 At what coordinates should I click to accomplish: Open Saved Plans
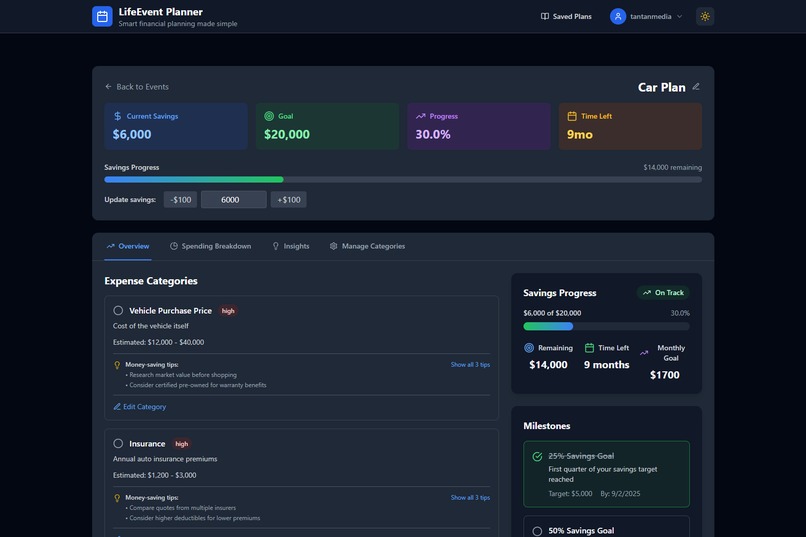pyautogui.click(x=566, y=16)
